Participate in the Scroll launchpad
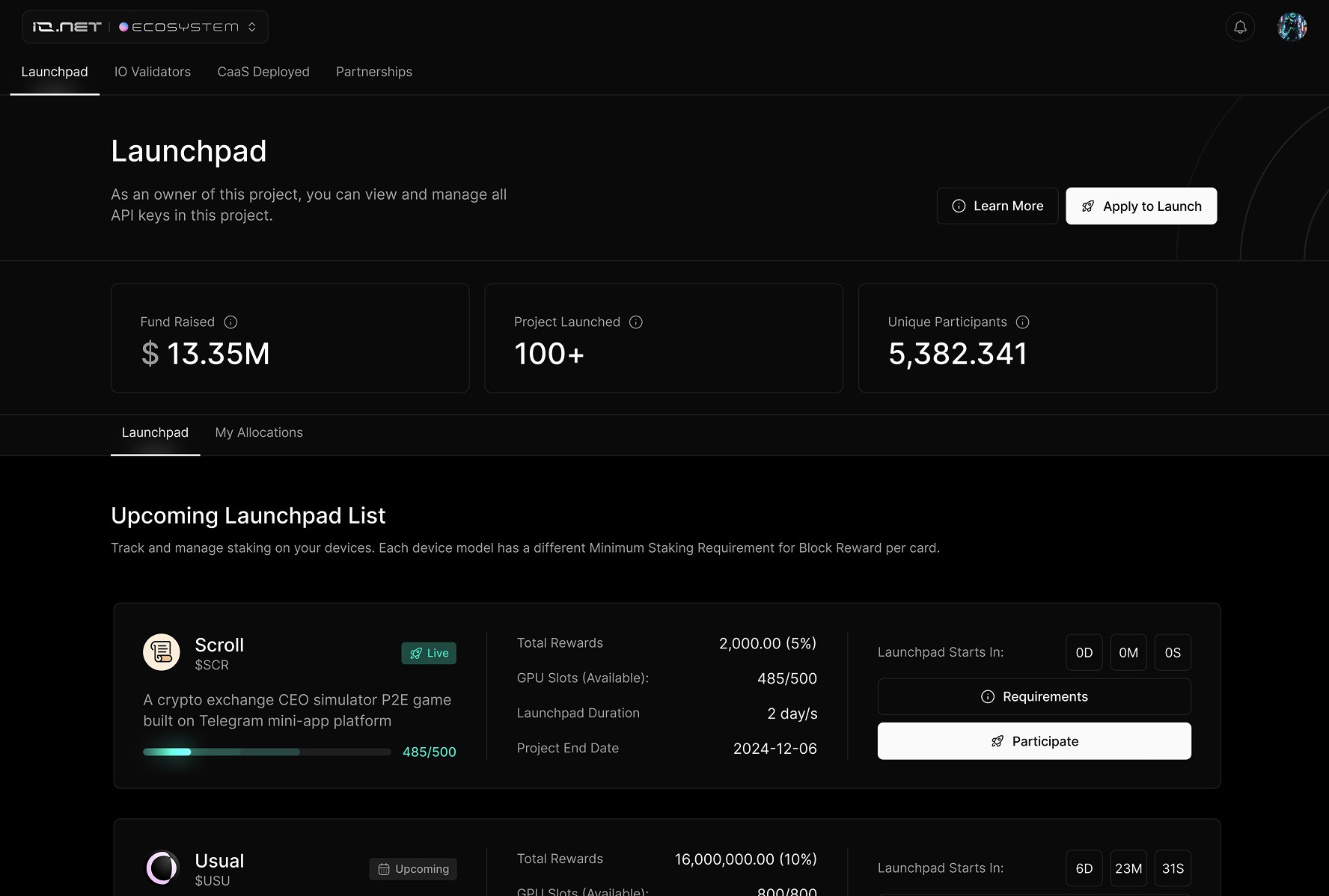The image size is (1329, 896). click(x=1034, y=741)
